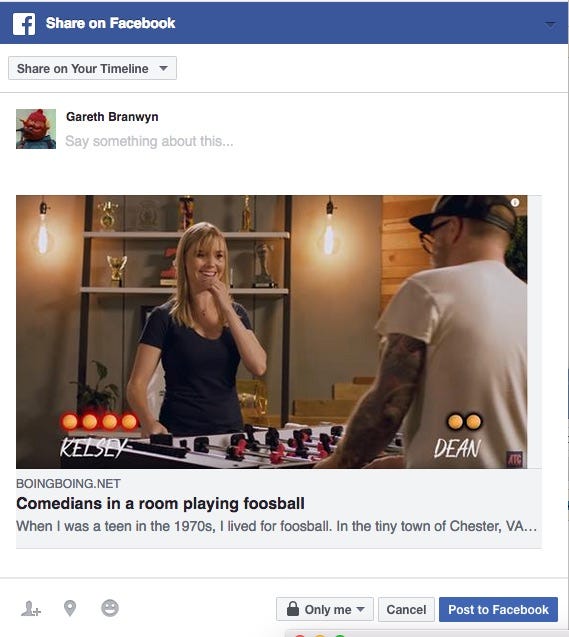This screenshot has width=569, height=637.
Task: Click the lock icon beside Only me
Action: [x=292, y=609]
